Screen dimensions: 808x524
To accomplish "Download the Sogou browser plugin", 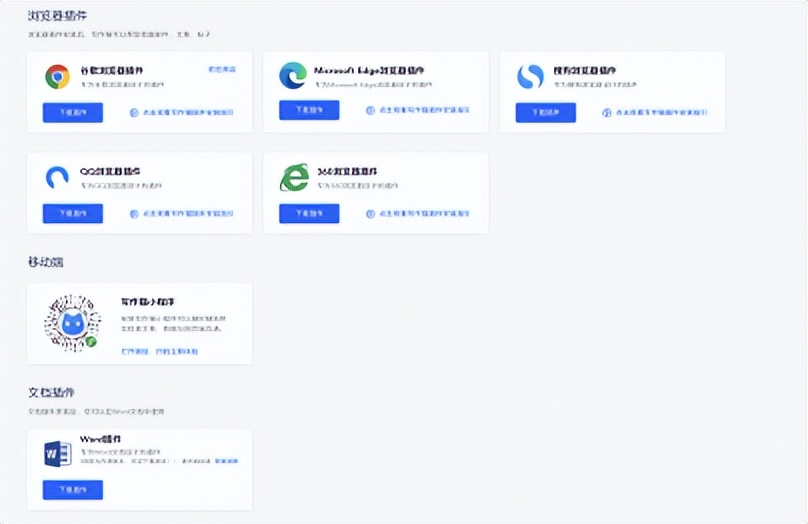I will click(x=546, y=112).
